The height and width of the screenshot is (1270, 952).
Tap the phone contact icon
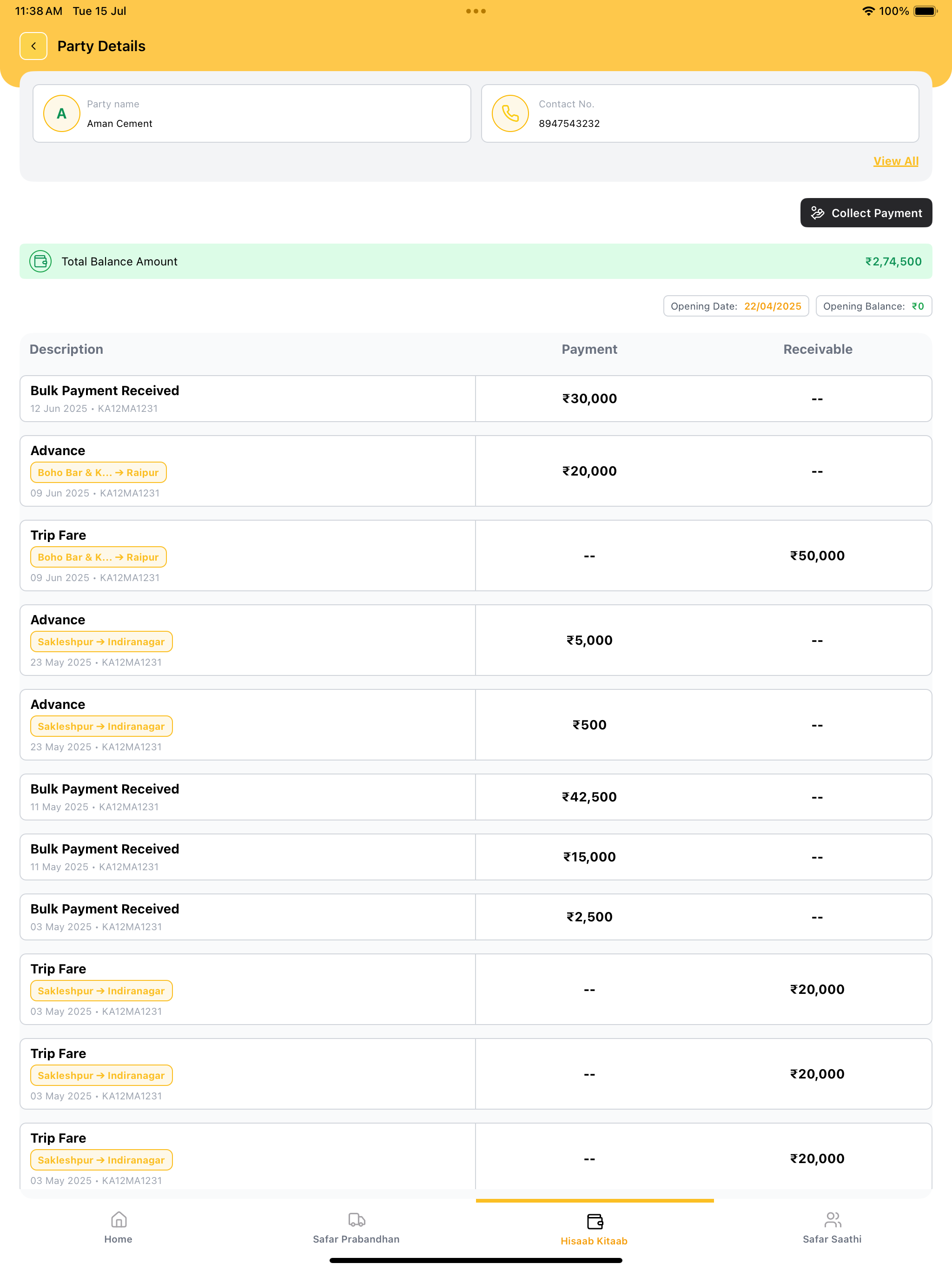point(510,114)
